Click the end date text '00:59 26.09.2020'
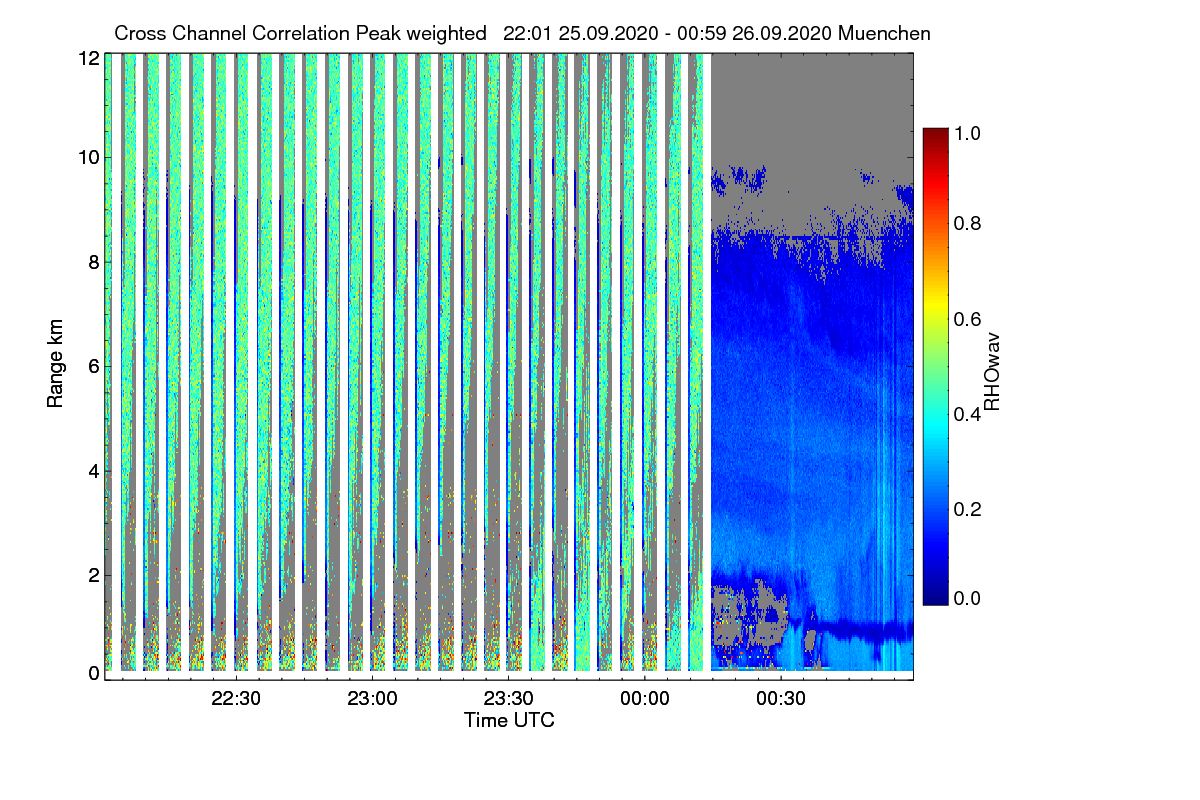This screenshot has width=1200, height=800. [753, 33]
